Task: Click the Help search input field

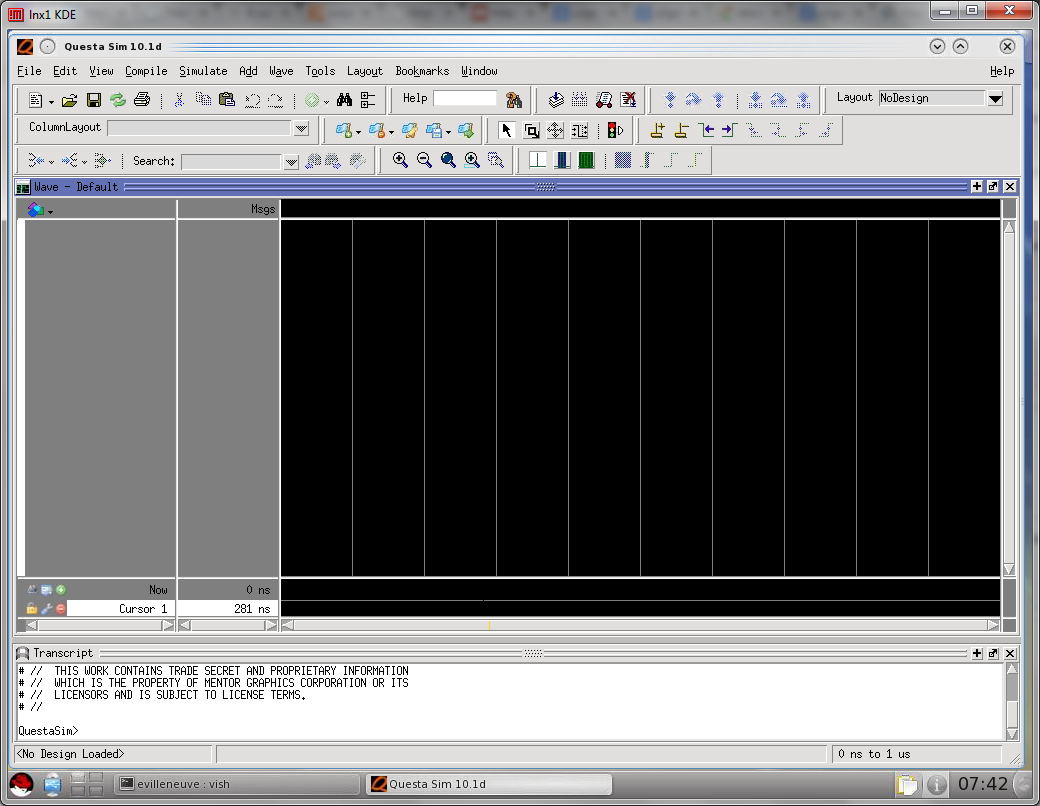Action: click(464, 98)
